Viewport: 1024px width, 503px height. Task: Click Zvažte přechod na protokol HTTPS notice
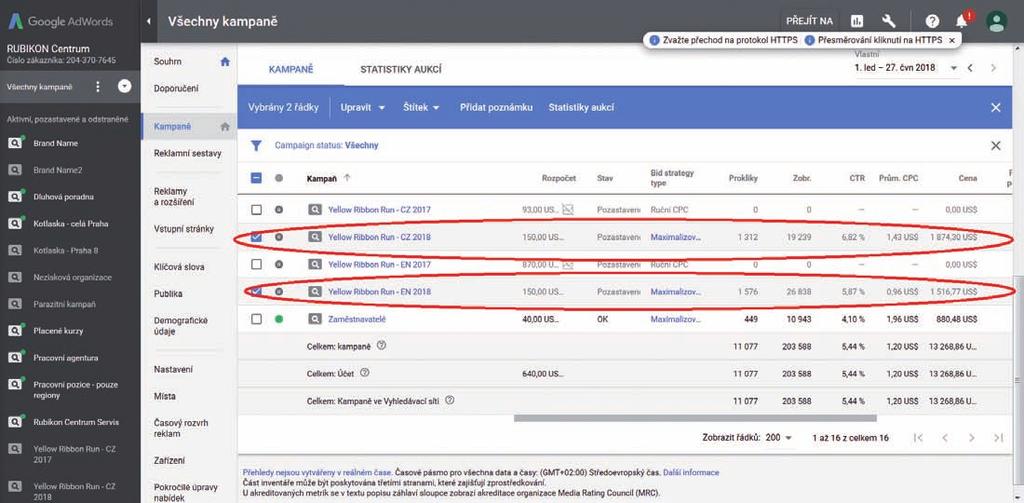(x=725, y=41)
